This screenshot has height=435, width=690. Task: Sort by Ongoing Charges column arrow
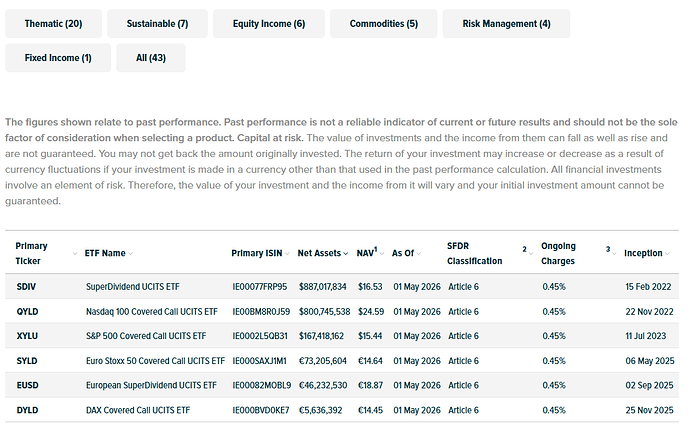pos(614,254)
